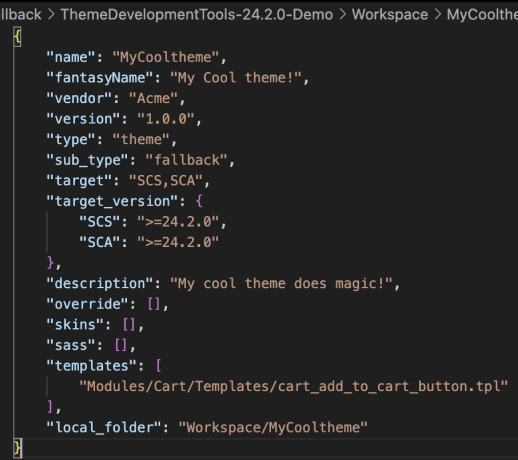Click the "skins" key
This screenshot has width=518, height=460.
75,325
